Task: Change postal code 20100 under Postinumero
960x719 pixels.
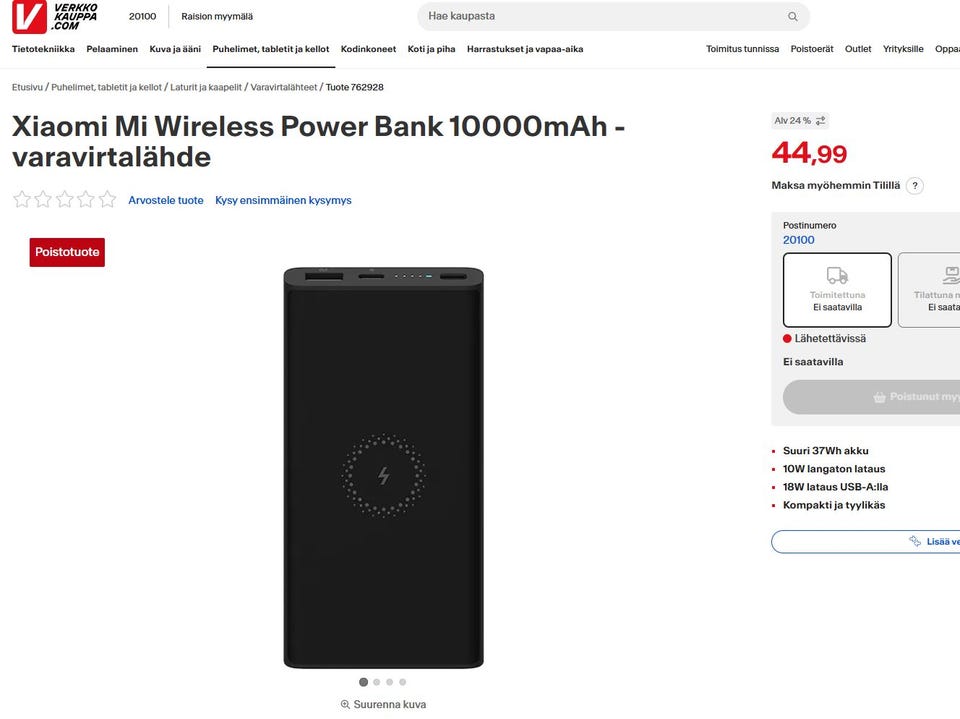Action: [799, 240]
